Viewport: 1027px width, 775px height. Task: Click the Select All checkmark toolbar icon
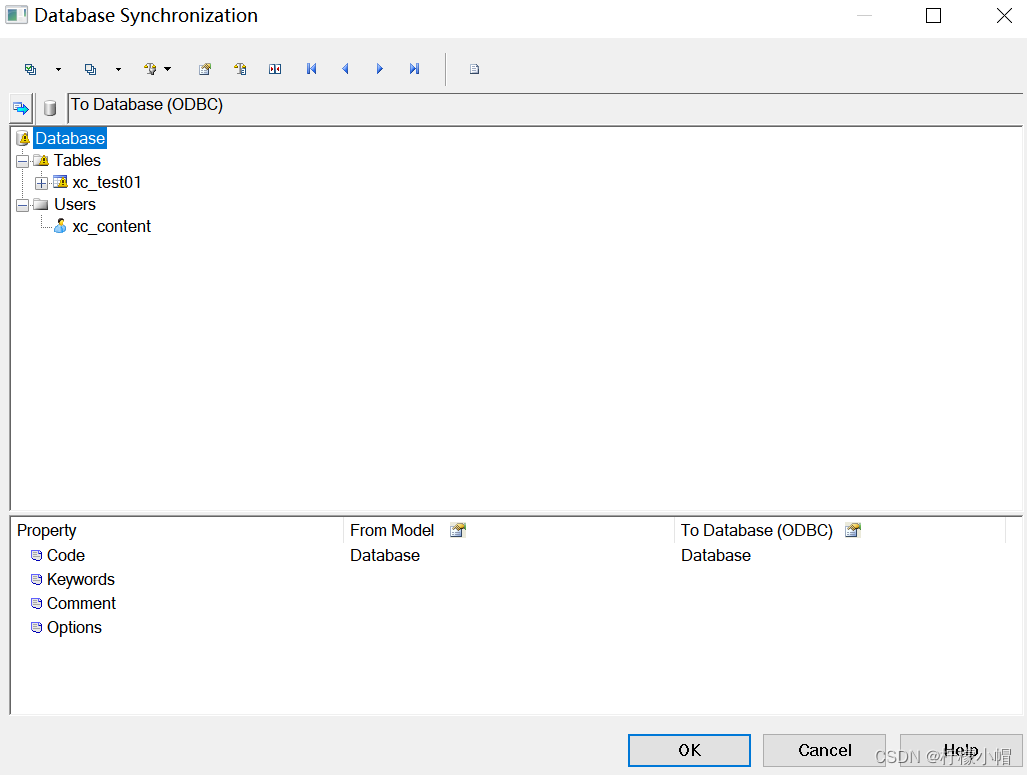pos(30,69)
